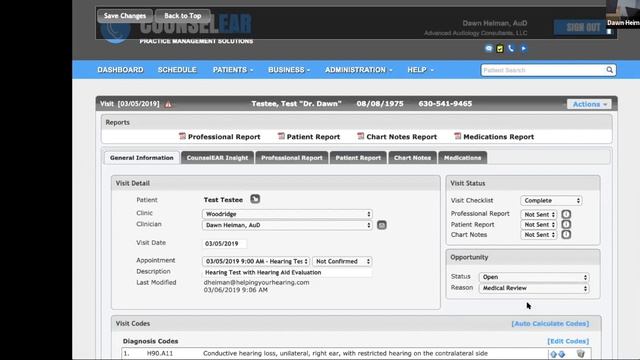Click the Description field with Hearing Test text
The image size is (640, 360).
pos(287,272)
